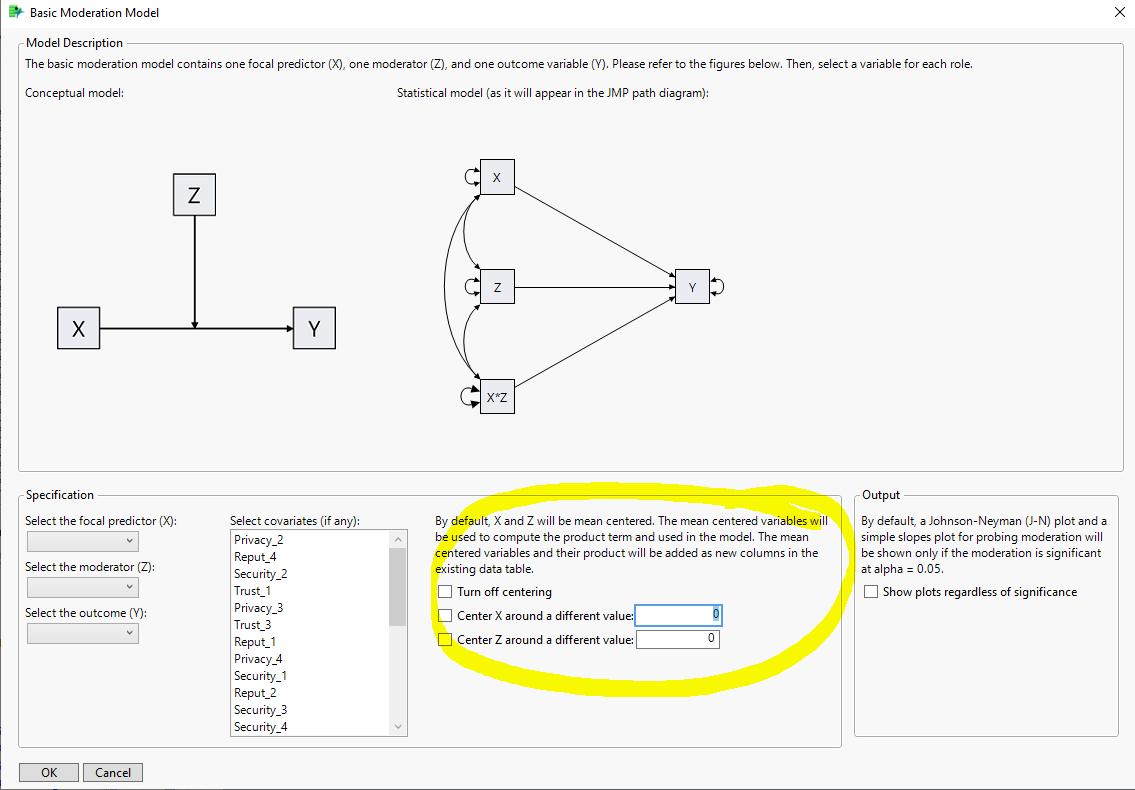Select the Z node in the statistical model diagram
The height and width of the screenshot is (790, 1135).
click(497, 286)
